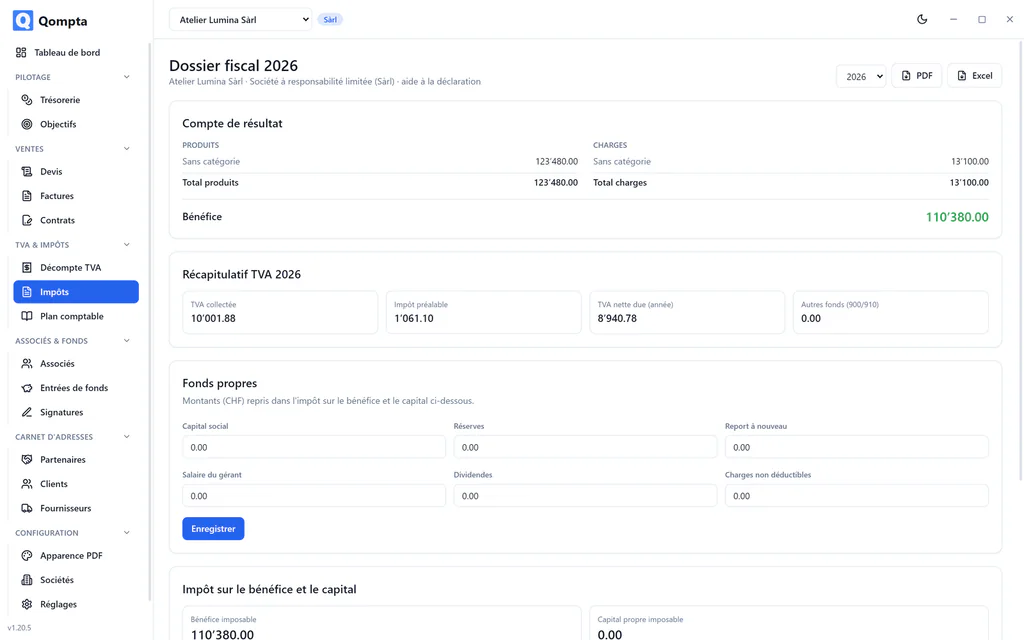
Task: Click the Sàrl badge
Action: pos(330,20)
